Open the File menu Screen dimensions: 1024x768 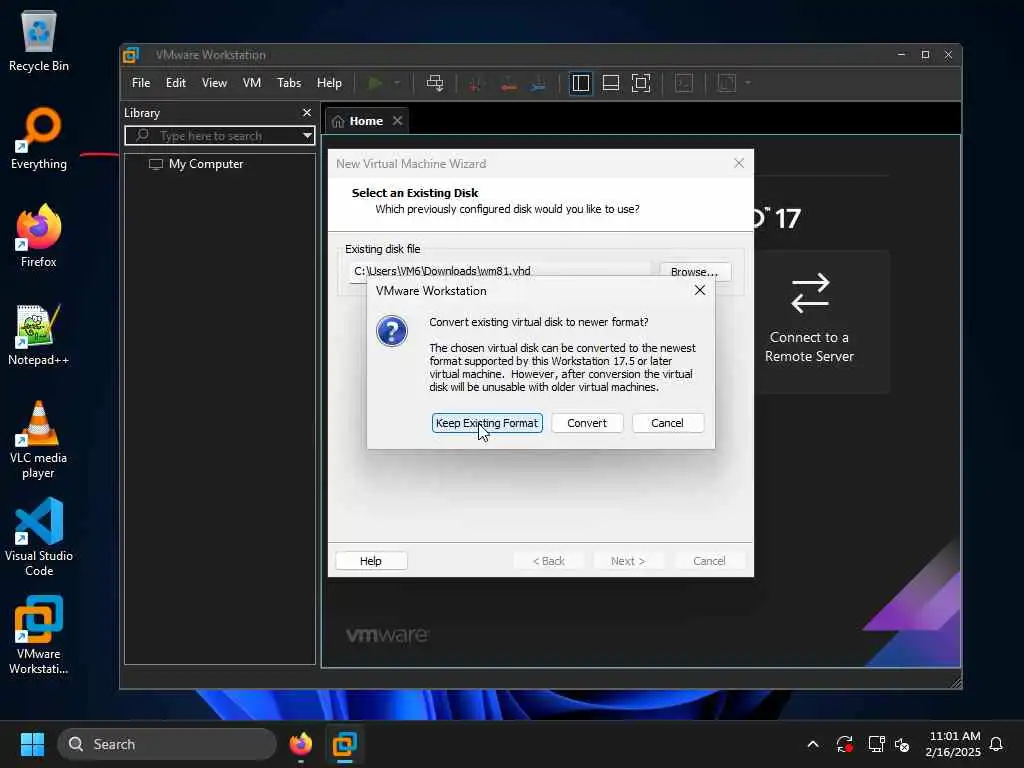141,83
